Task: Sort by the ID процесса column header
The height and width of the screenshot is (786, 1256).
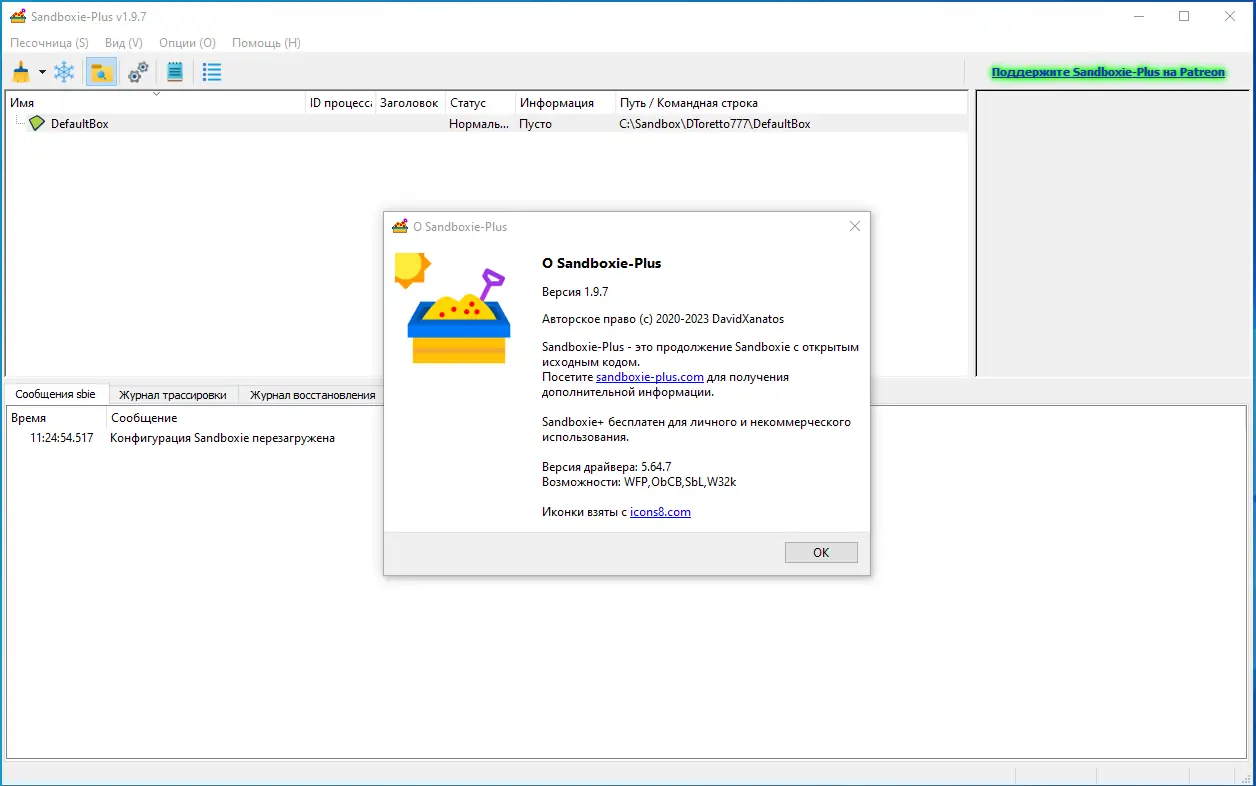Action: 340,102
